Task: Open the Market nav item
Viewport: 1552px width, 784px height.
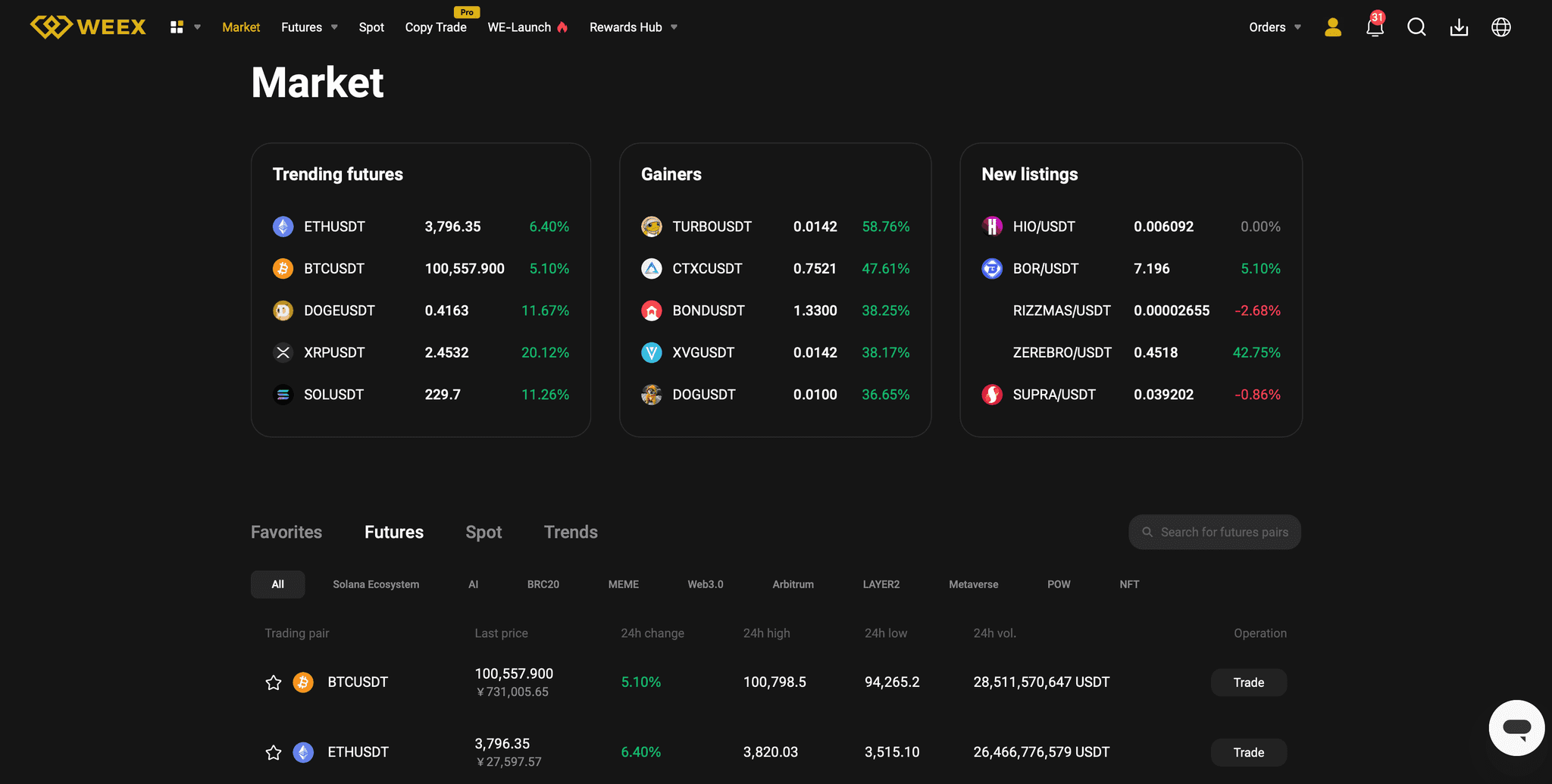Action: pos(241,27)
